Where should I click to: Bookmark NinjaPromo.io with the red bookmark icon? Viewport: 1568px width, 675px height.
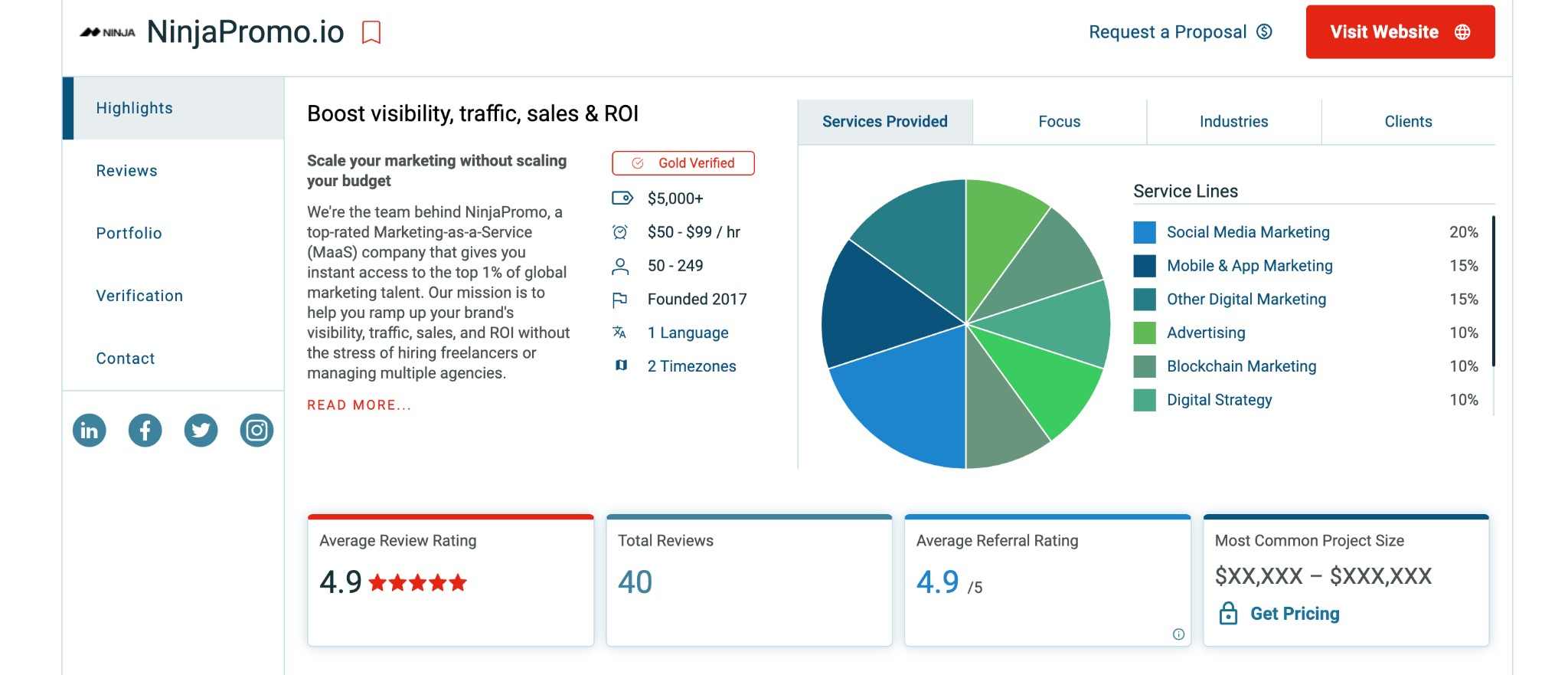pos(371,32)
